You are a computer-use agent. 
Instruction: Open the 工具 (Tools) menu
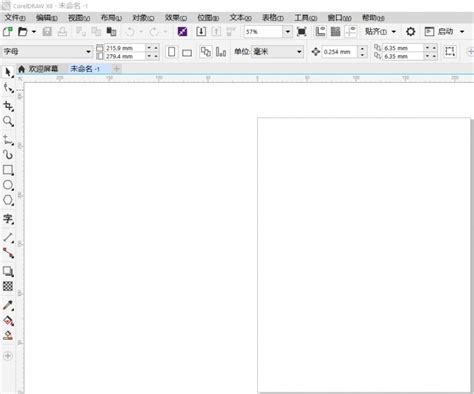point(305,18)
